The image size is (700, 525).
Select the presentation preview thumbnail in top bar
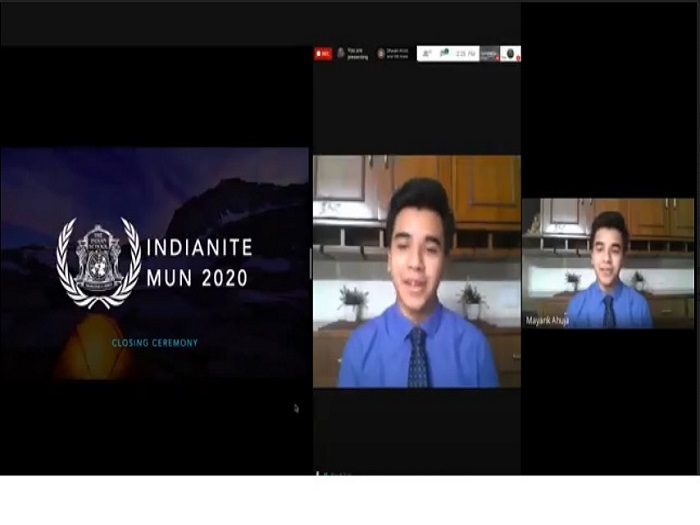[490, 54]
